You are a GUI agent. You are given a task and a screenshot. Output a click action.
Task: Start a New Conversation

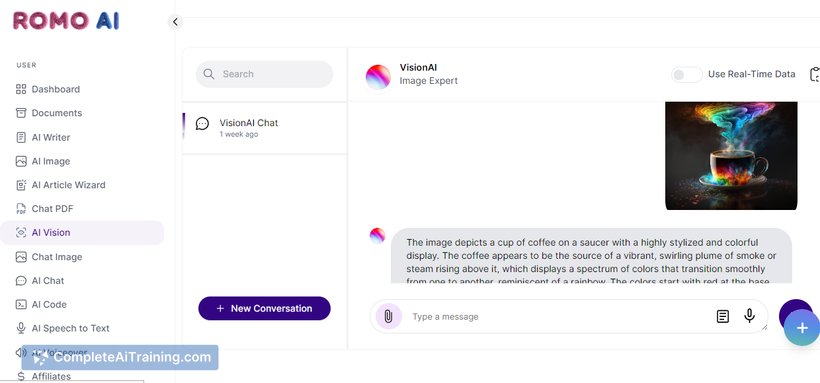point(264,308)
